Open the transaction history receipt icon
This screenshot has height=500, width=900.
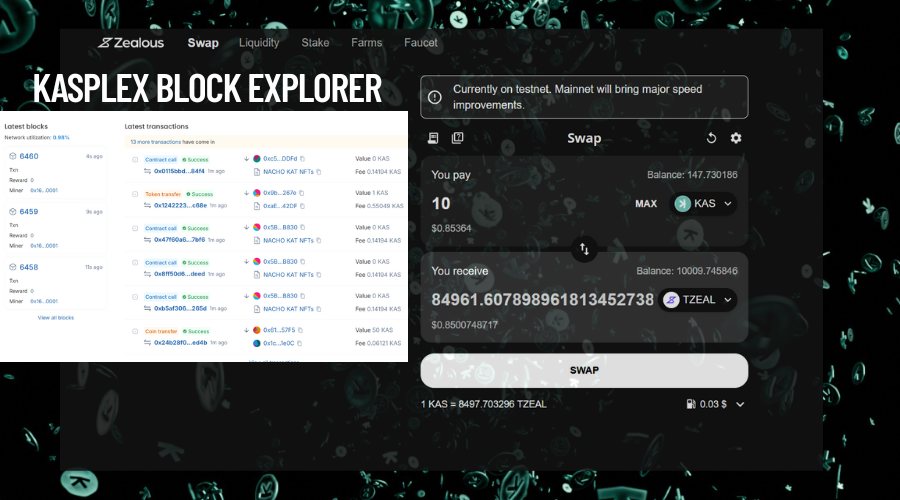point(433,138)
